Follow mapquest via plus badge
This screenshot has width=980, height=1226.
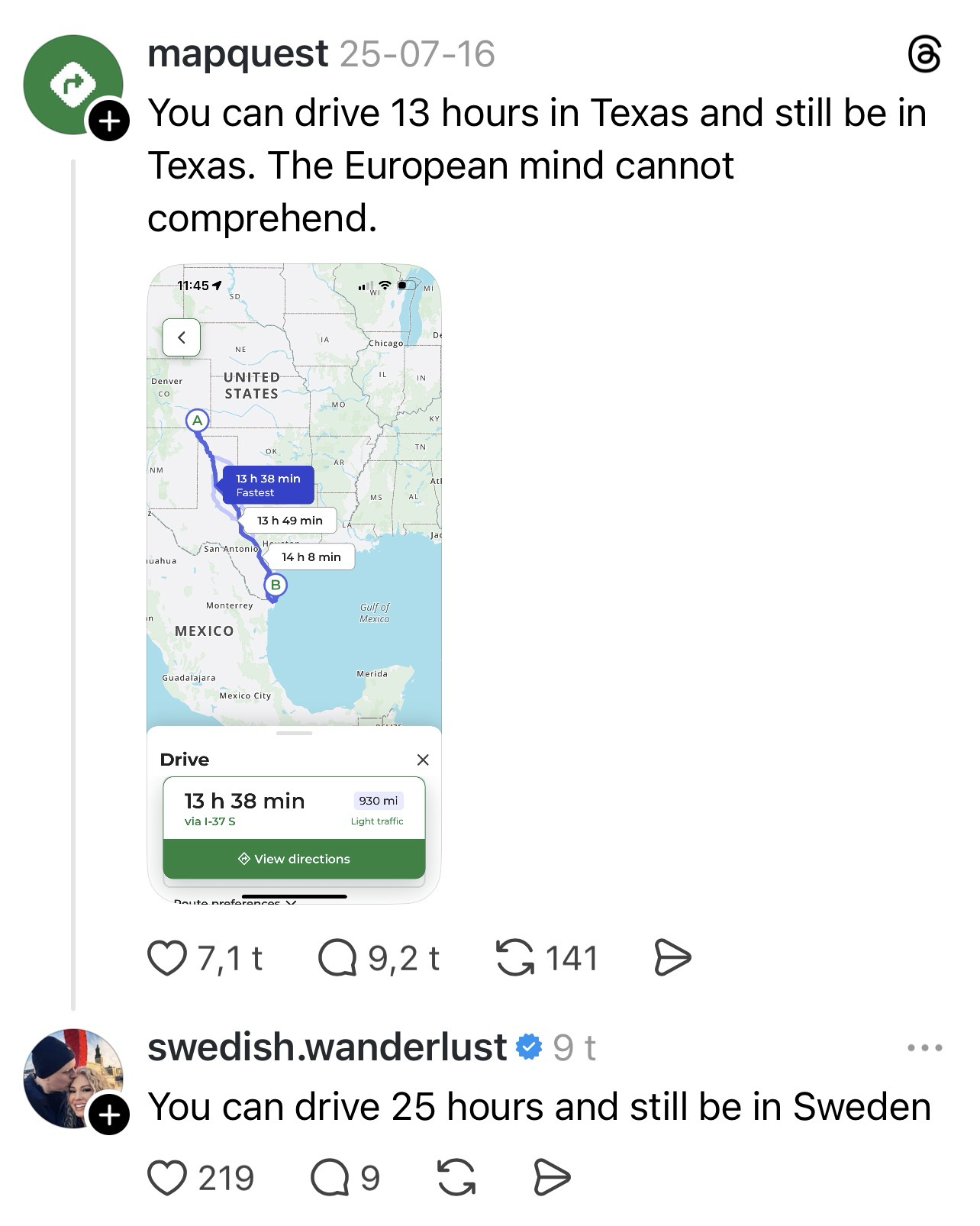pyautogui.click(x=109, y=121)
